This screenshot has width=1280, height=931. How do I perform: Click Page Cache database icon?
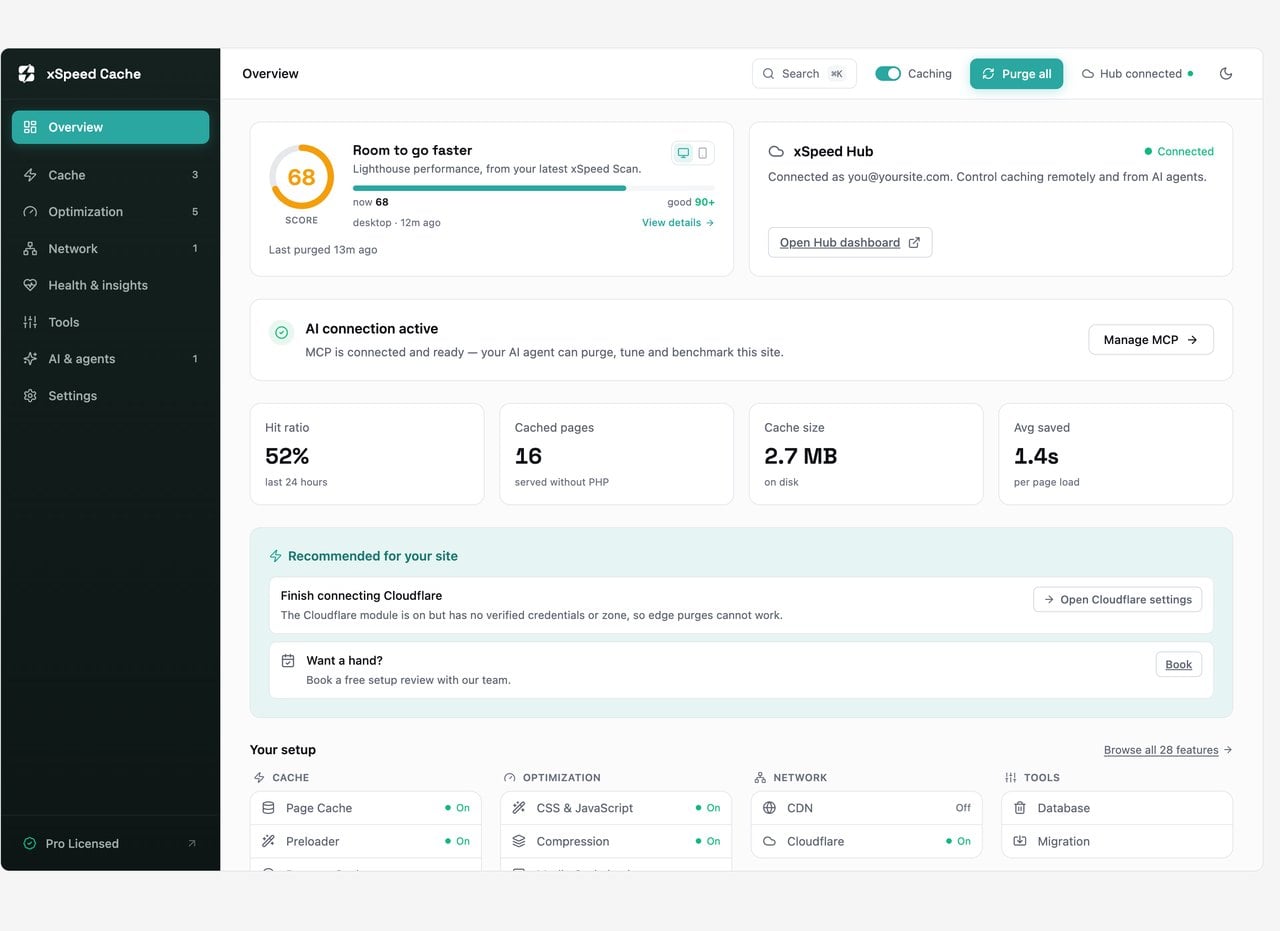pyautogui.click(x=268, y=808)
